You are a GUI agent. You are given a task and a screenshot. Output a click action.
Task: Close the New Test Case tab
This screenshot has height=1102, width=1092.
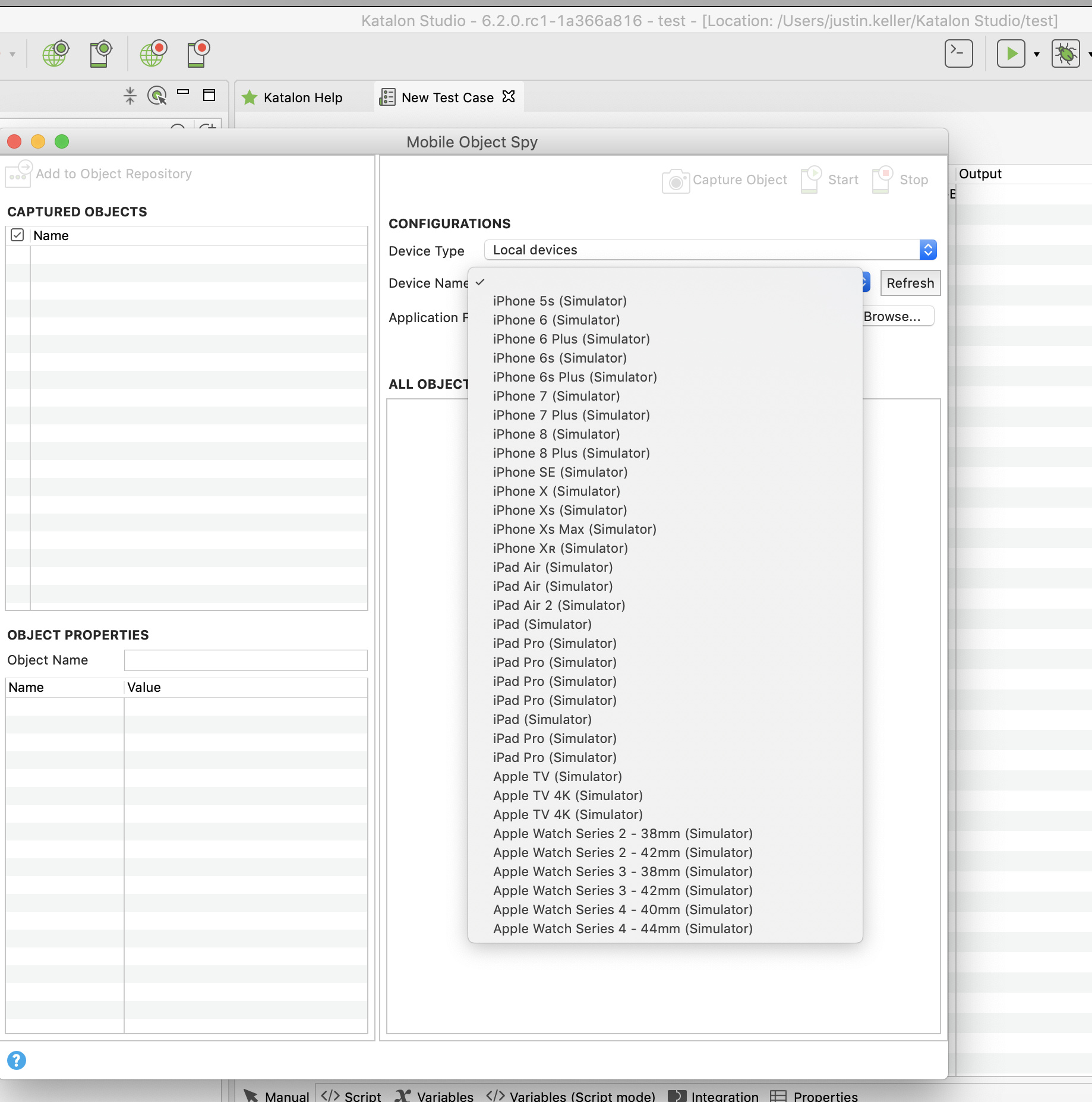pos(509,96)
